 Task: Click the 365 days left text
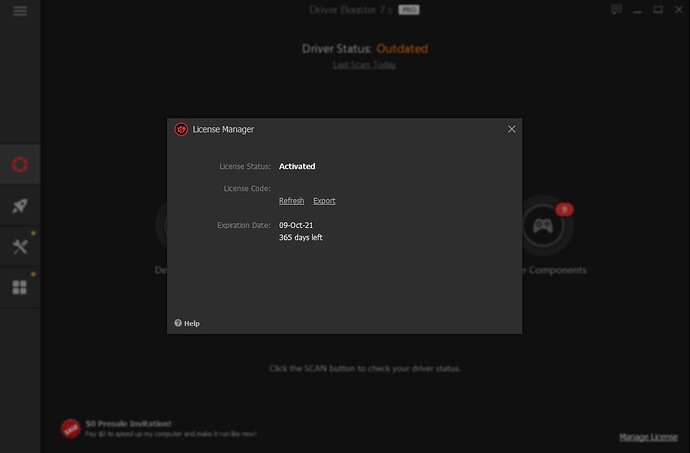click(301, 237)
